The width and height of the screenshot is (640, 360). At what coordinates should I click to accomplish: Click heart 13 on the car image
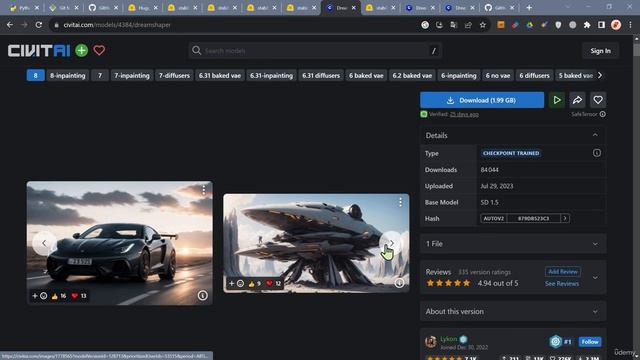pyautogui.click(x=79, y=296)
